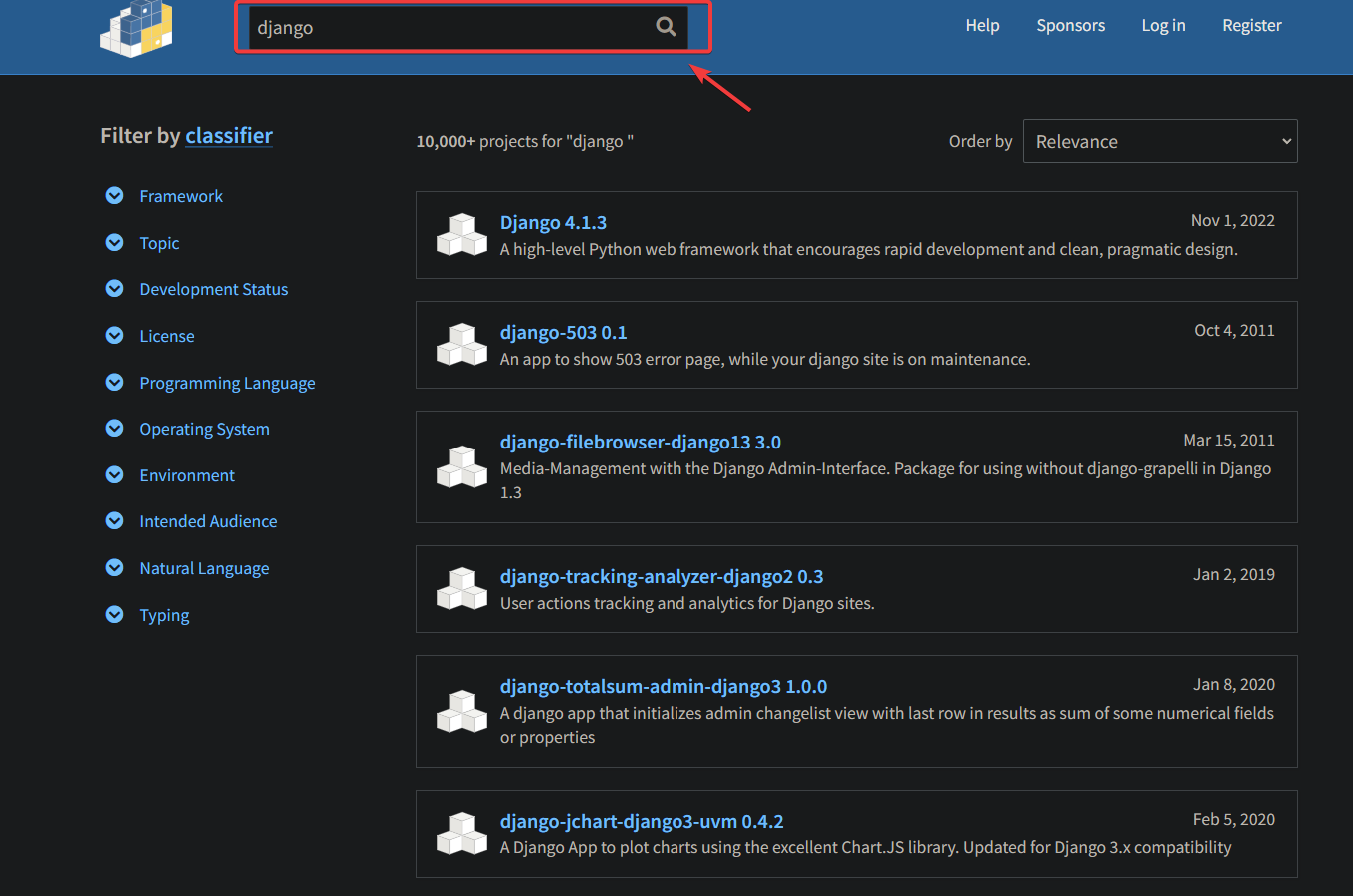Click the 'high-level Python web framework' description
The width and height of the screenshot is (1353, 896).
point(868,249)
